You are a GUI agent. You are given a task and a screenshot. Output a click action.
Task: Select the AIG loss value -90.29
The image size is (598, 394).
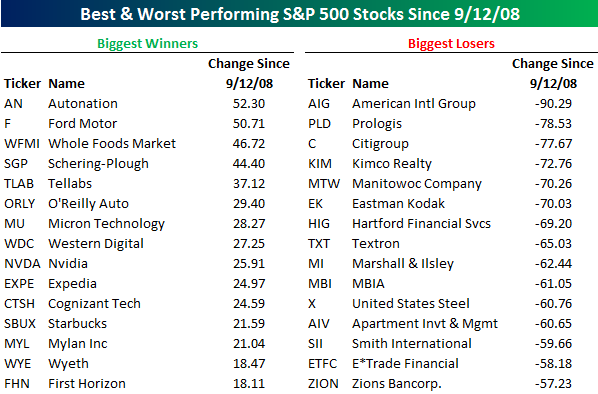point(553,103)
